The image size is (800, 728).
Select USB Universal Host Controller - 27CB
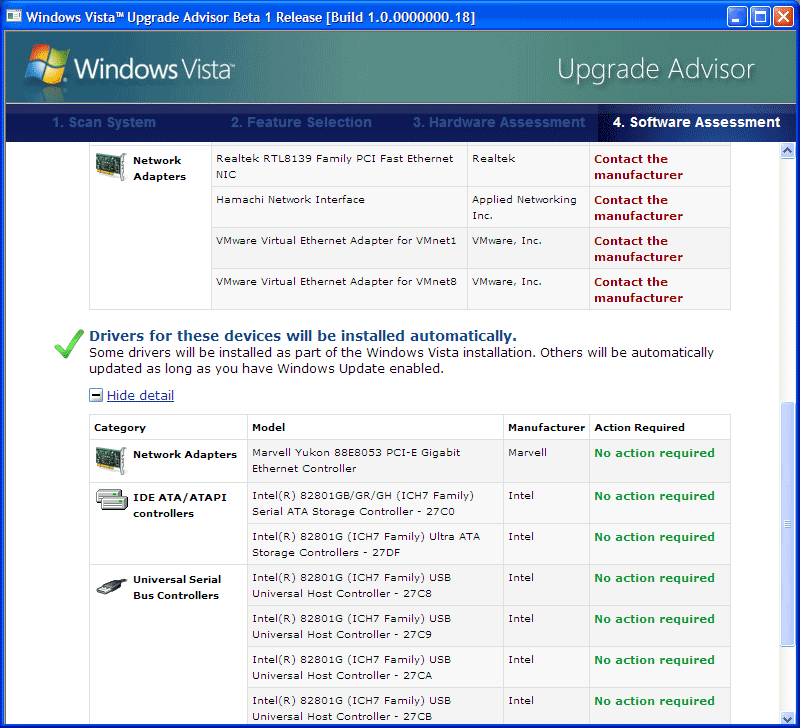click(352, 708)
